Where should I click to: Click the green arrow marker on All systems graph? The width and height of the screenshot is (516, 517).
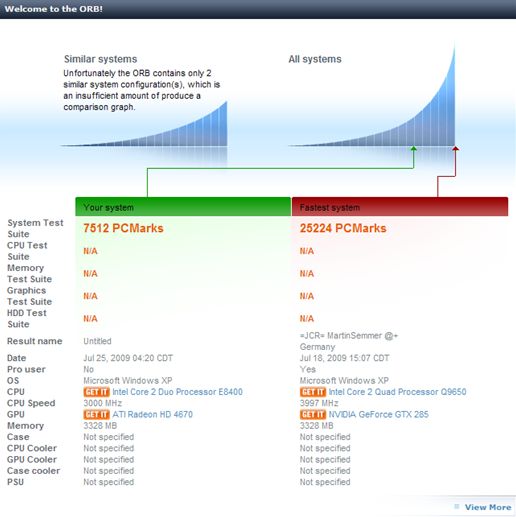(414, 149)
